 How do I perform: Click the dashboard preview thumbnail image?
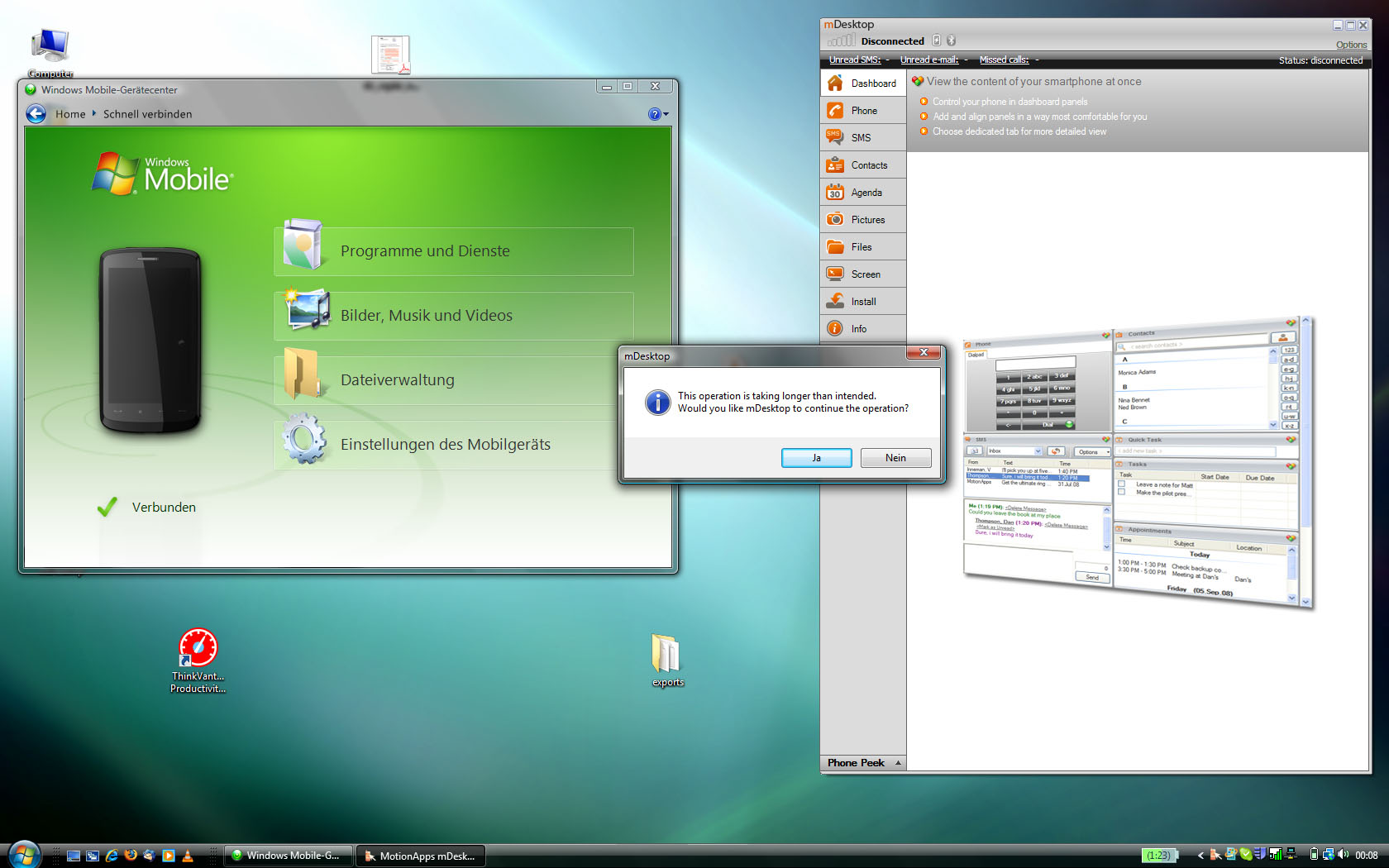click(x=1138, y=463)
